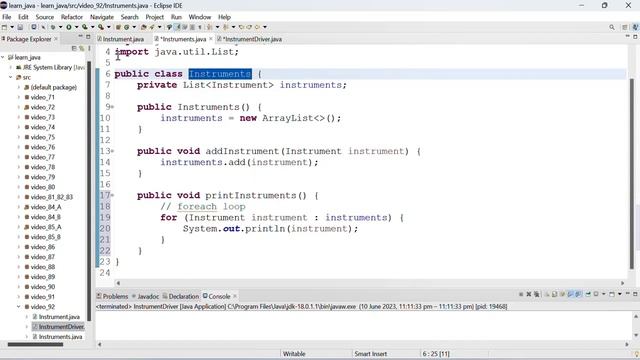Click the Package Explorer horizontal scrollbar

click(35, 344)
